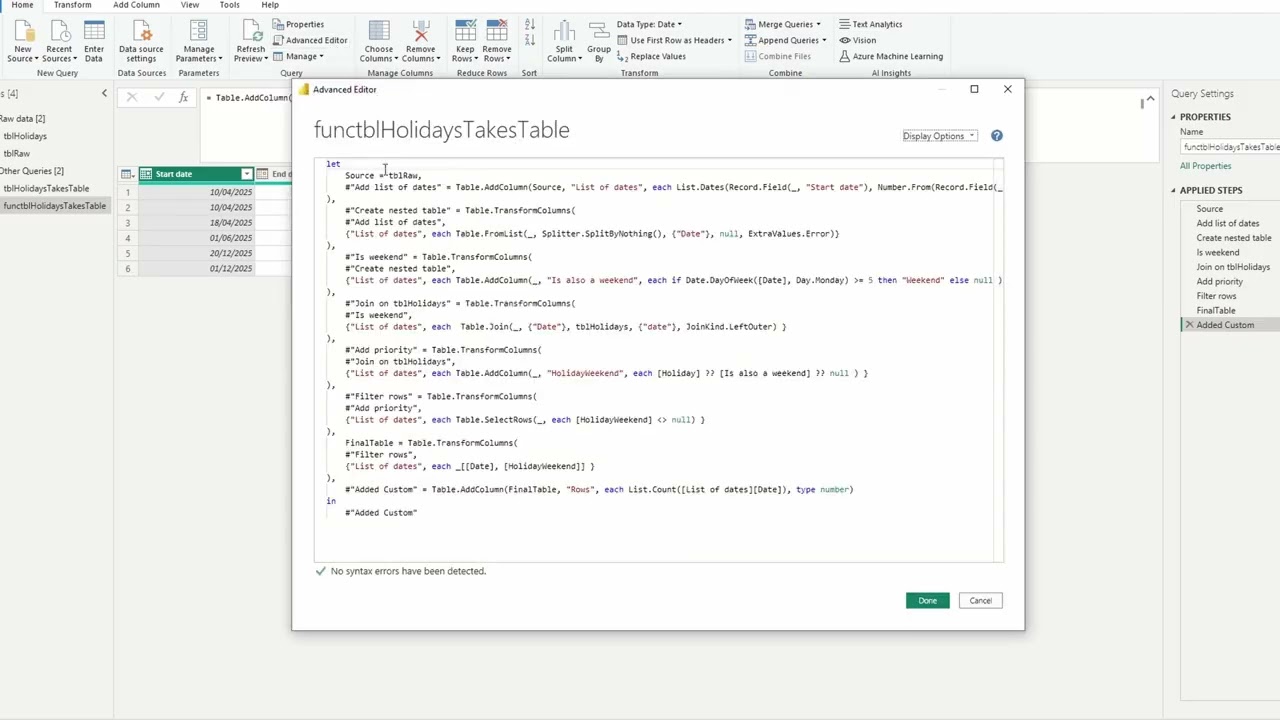Select the tblHolidaysTakesTable query

46,188
